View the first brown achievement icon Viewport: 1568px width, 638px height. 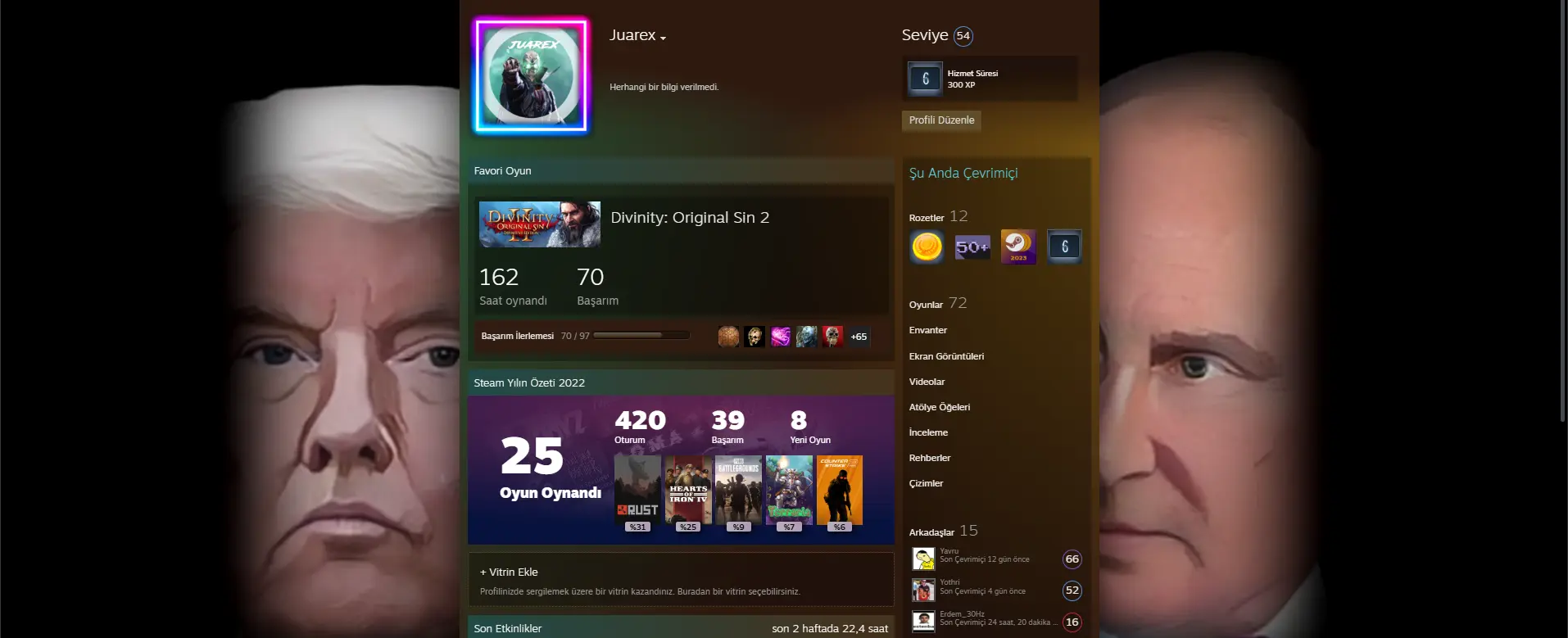[728, 337]
